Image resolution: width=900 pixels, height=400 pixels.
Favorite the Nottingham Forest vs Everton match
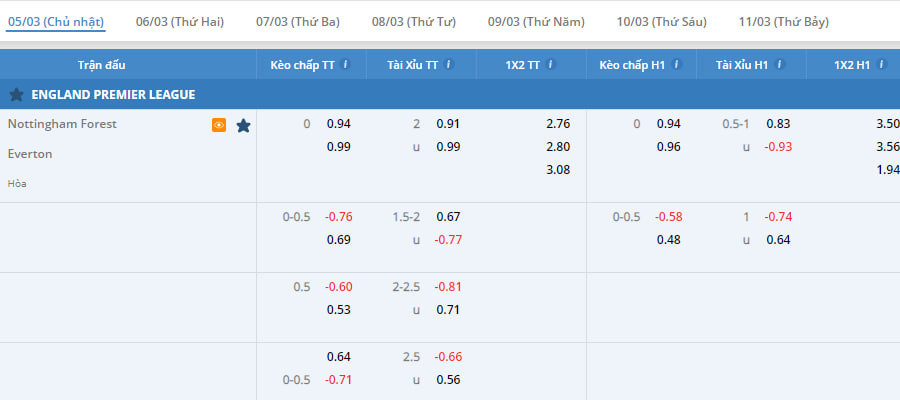click(x=243, y=125)
